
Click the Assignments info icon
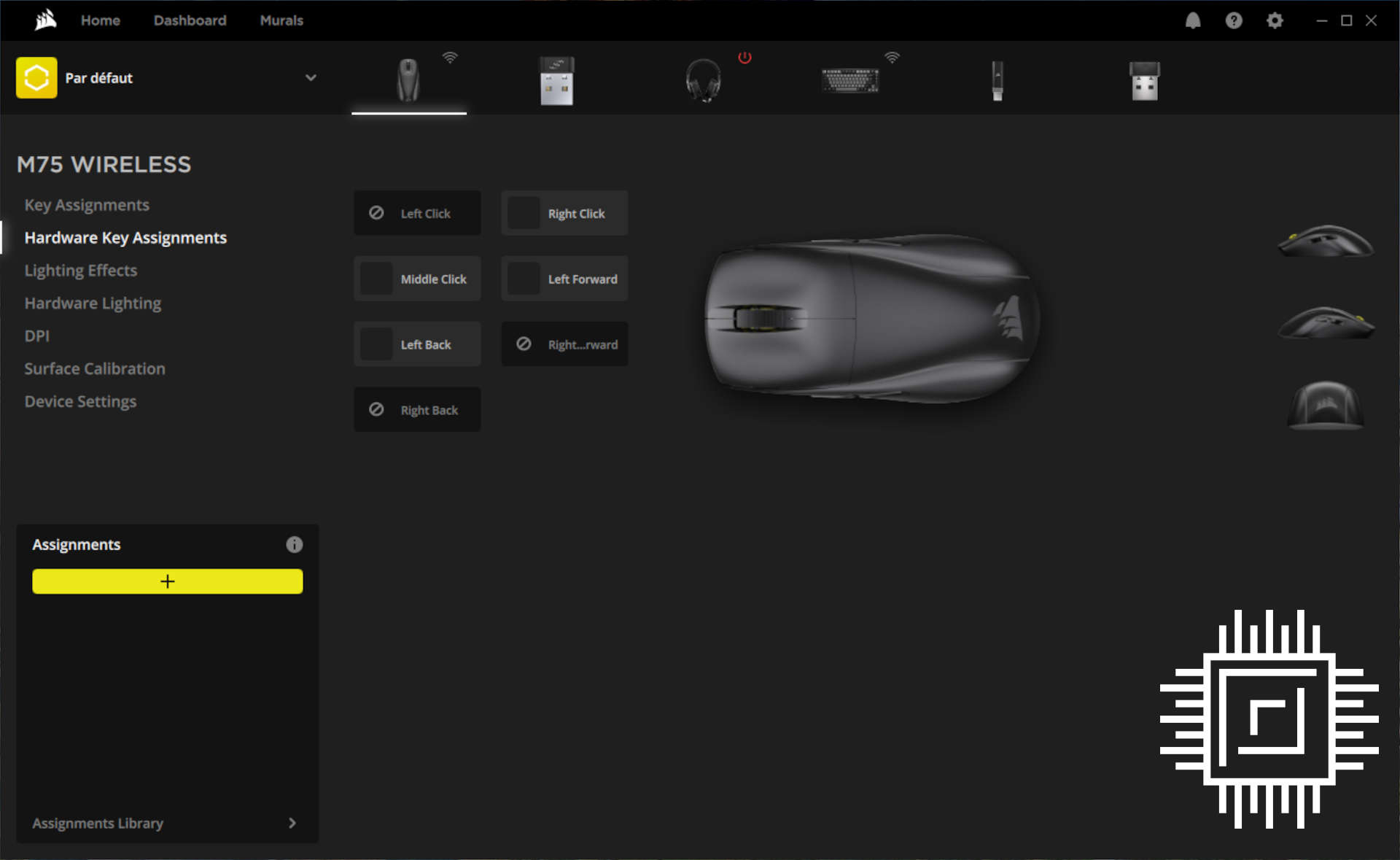pos(295,544)
